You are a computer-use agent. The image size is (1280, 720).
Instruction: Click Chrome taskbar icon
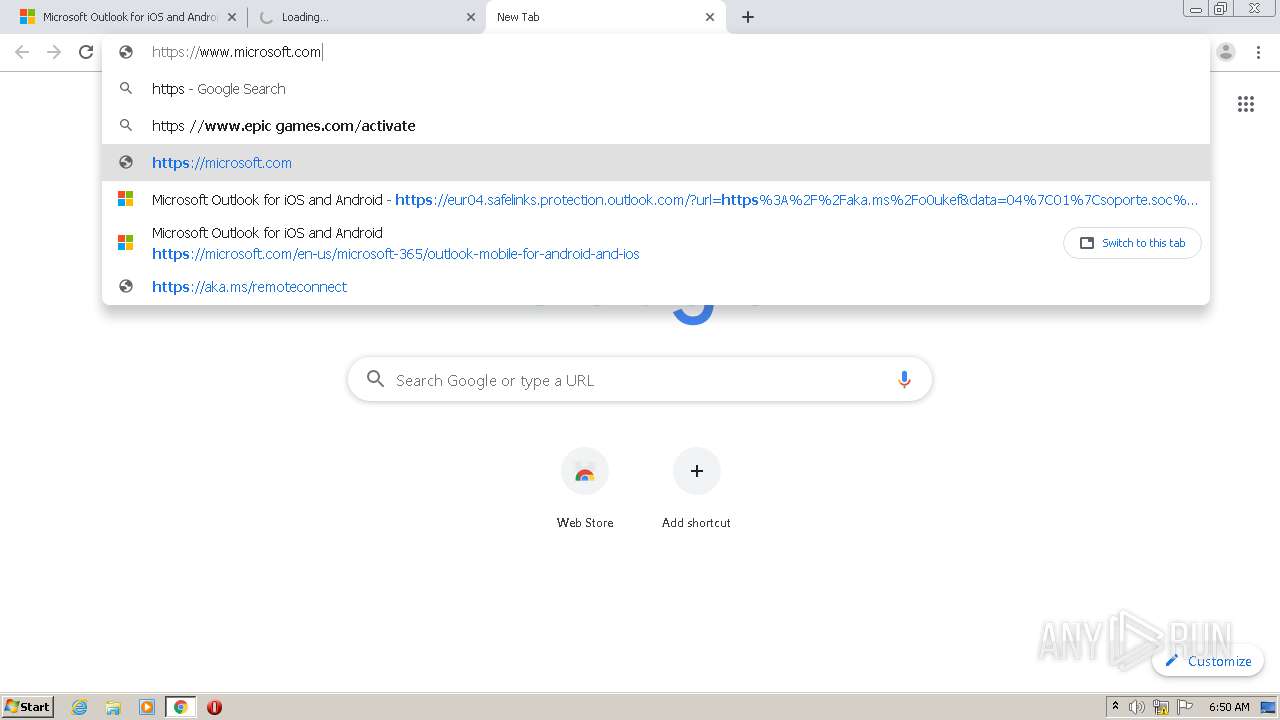tap(180, 707)
